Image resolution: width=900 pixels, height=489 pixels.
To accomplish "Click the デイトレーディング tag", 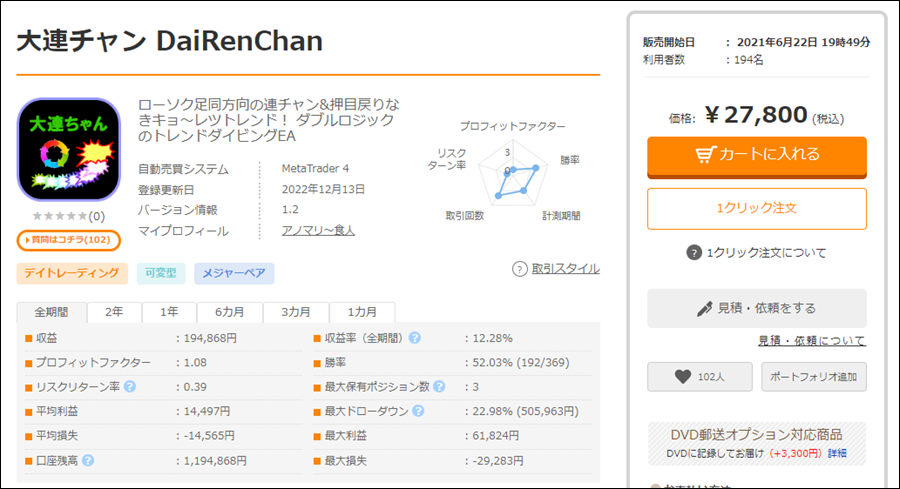I will [72, 273].
